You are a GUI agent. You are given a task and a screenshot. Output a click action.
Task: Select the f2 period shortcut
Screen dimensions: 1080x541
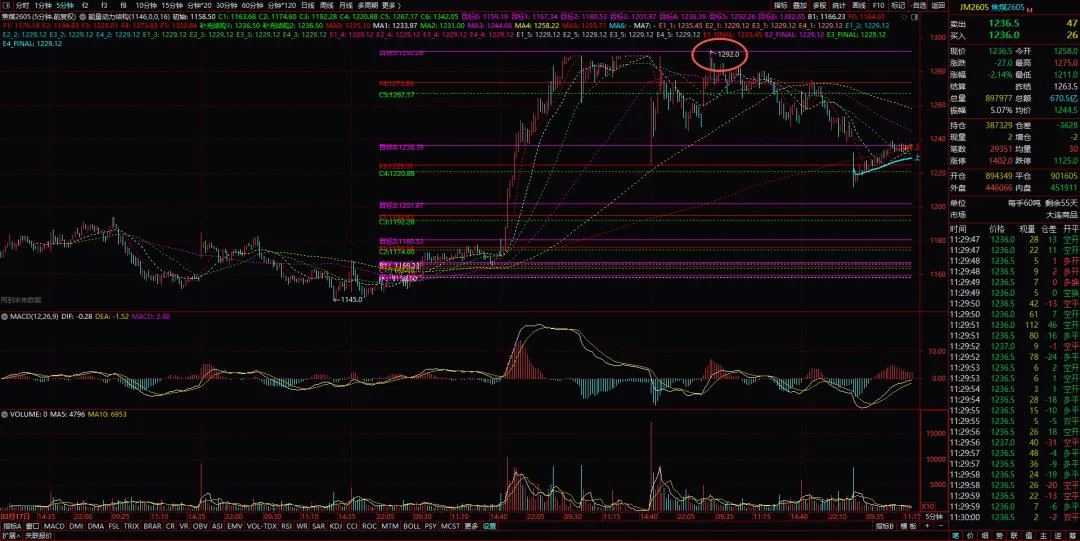coord(85,6)
